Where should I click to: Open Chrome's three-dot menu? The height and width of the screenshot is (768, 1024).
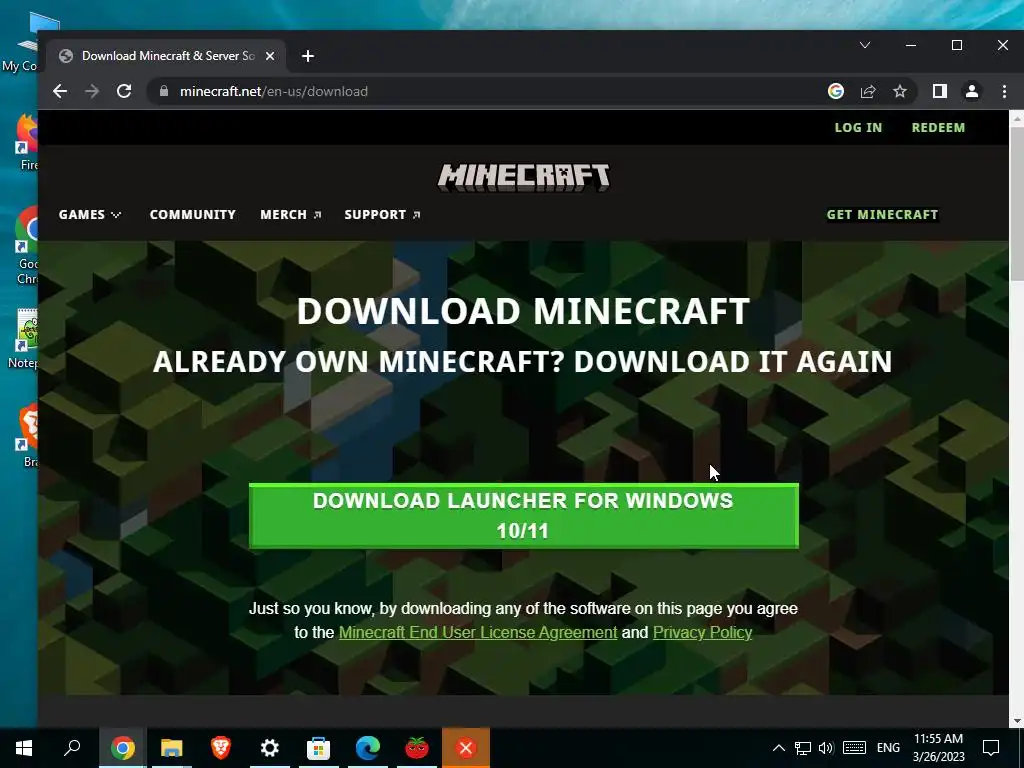(1004, 91)
